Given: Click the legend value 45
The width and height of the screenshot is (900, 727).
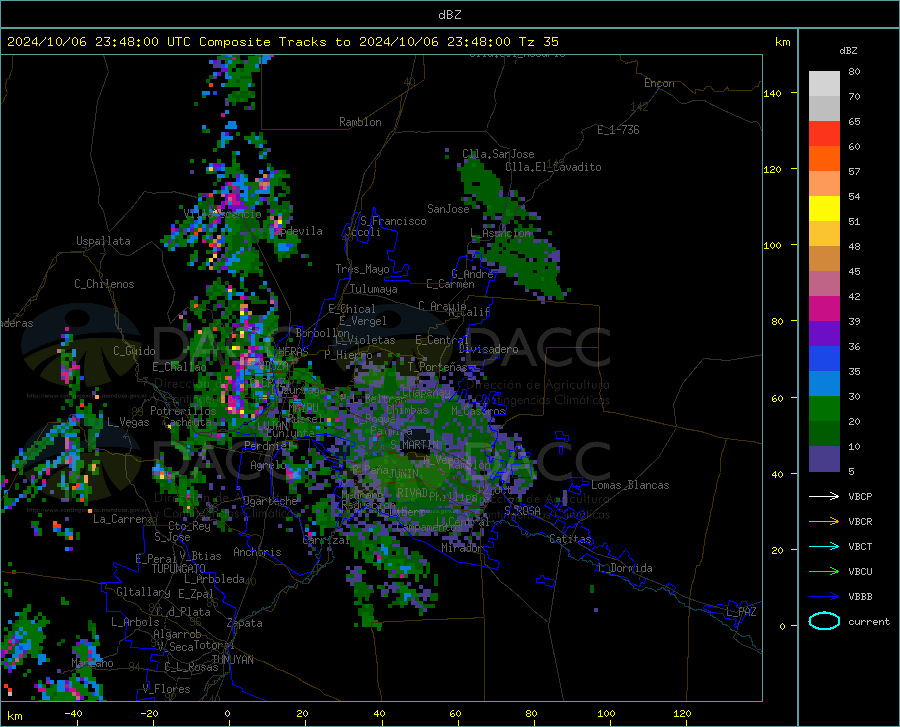Looking at the screenshot, I should click(x=855, y=271).
